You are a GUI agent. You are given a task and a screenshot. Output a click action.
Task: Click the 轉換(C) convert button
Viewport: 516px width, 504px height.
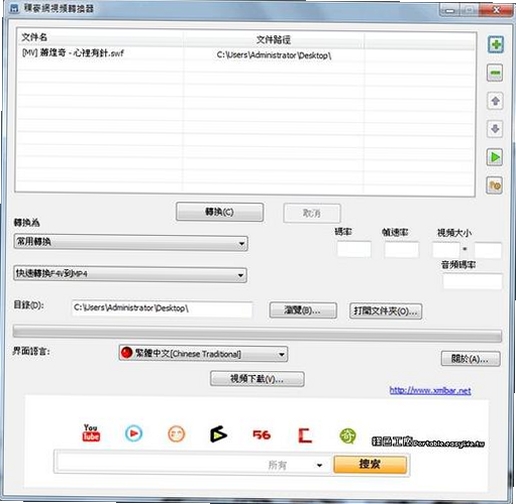(220, 212)
